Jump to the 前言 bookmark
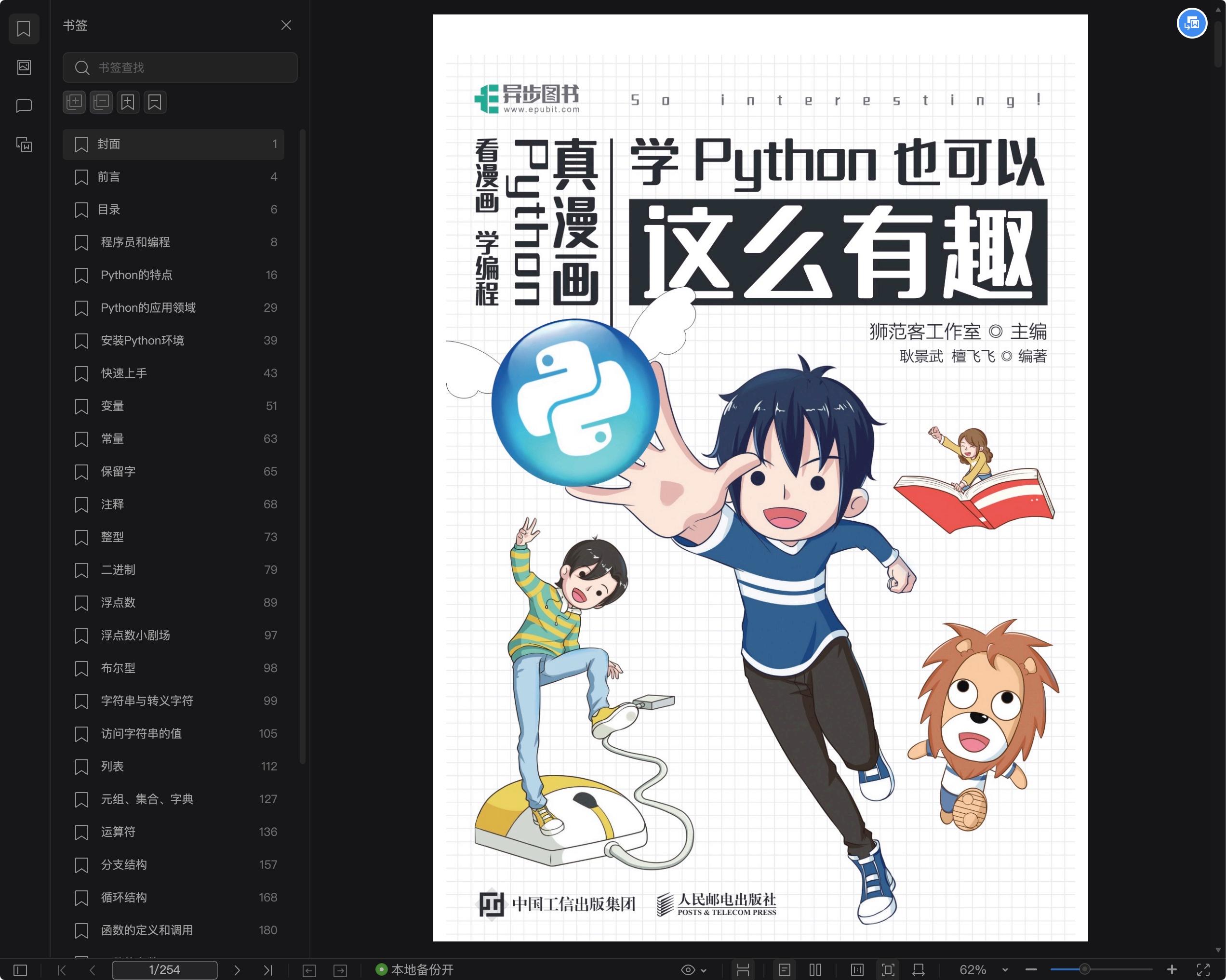 coord(173,177)
